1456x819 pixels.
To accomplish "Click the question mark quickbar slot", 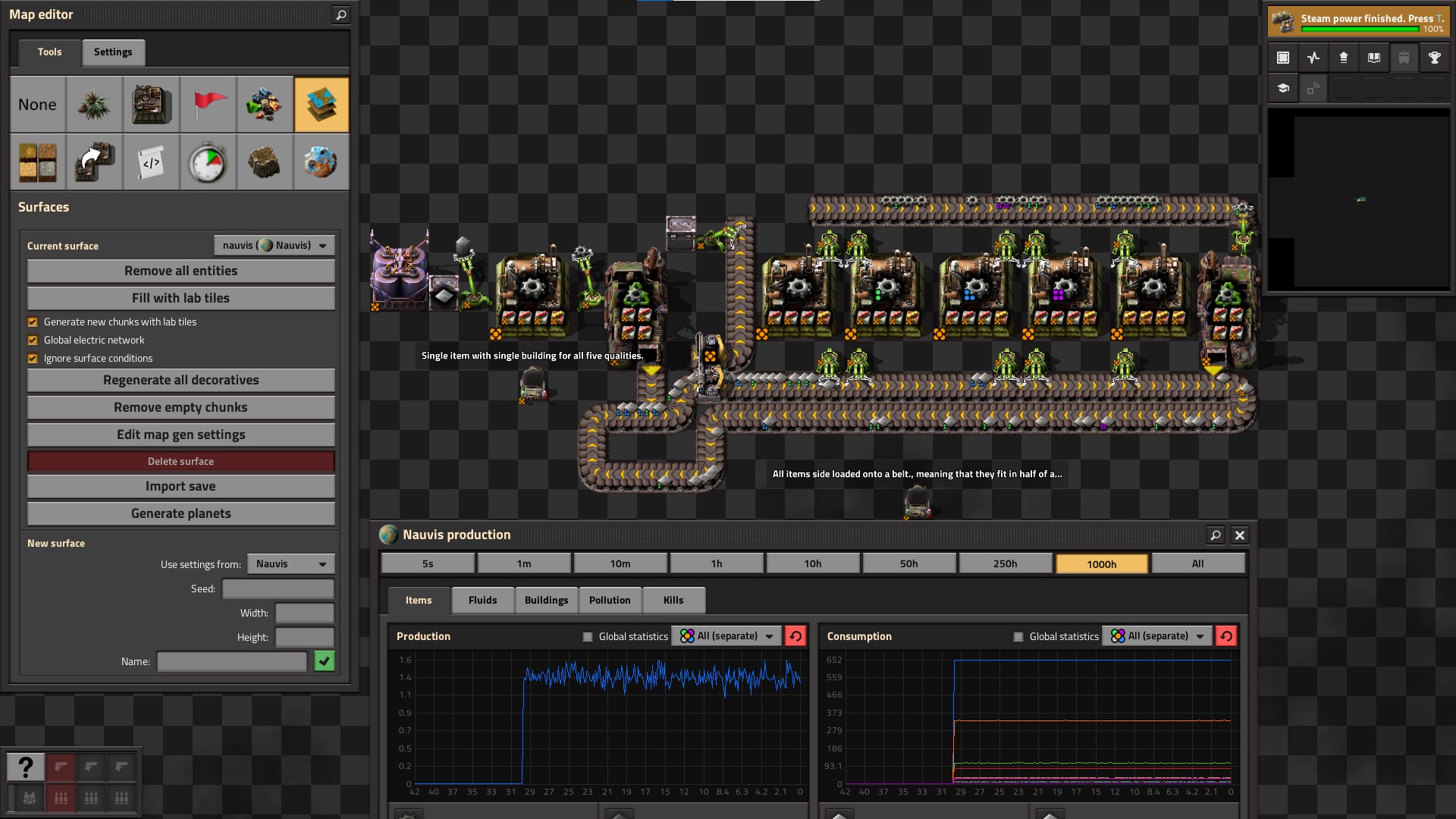I will [26, 767].
